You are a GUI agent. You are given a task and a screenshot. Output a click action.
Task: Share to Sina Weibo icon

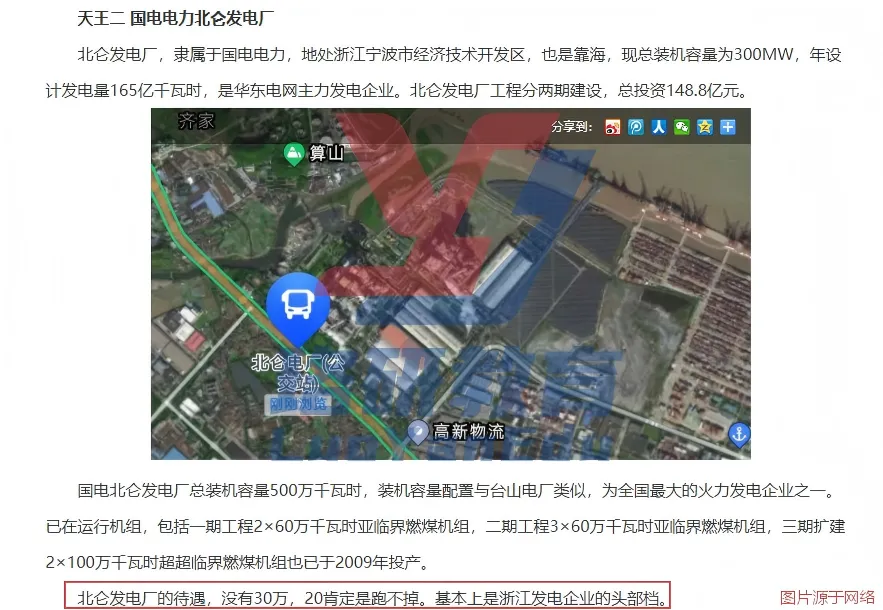point(613,127)
